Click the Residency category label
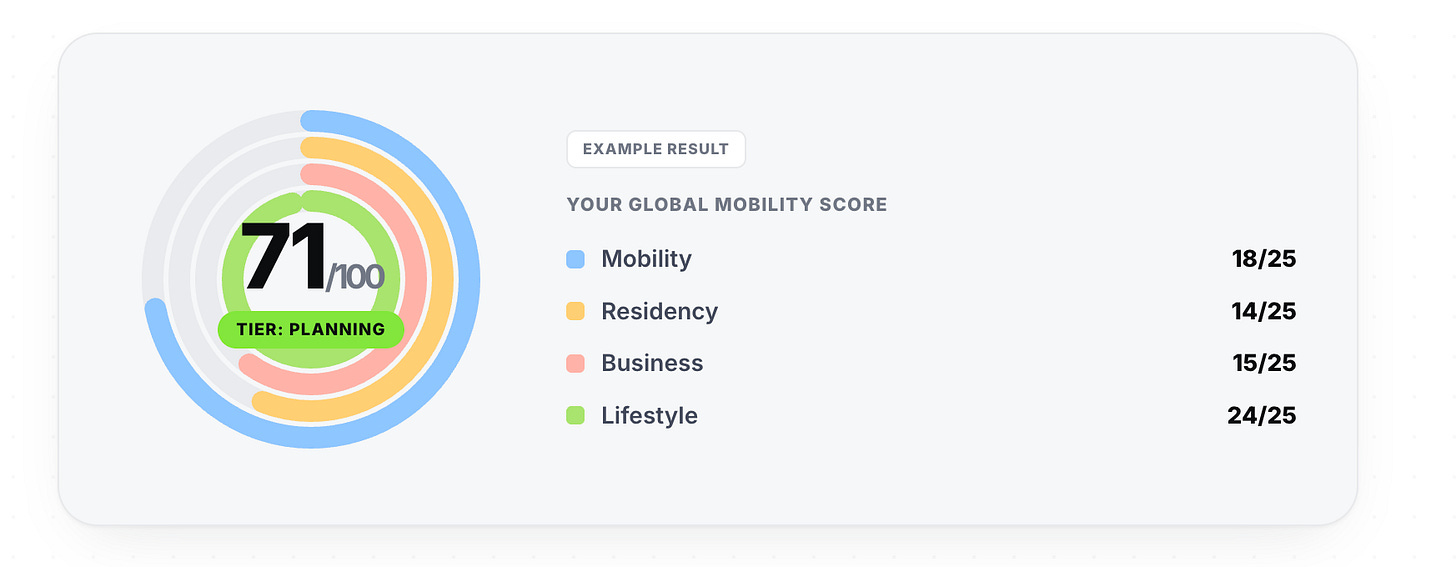 coord(659,311)
